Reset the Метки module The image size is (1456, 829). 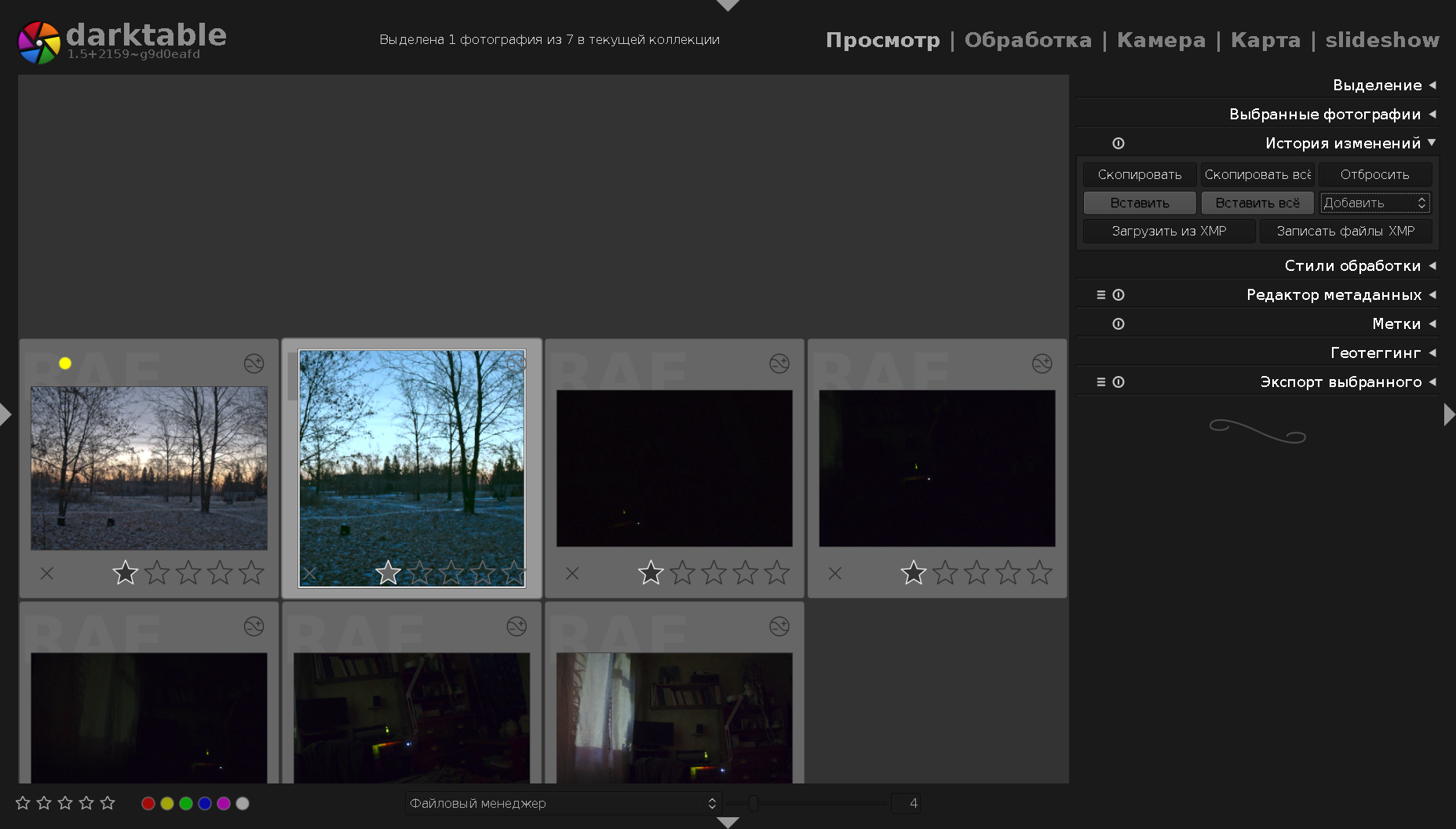(1118, 323)
